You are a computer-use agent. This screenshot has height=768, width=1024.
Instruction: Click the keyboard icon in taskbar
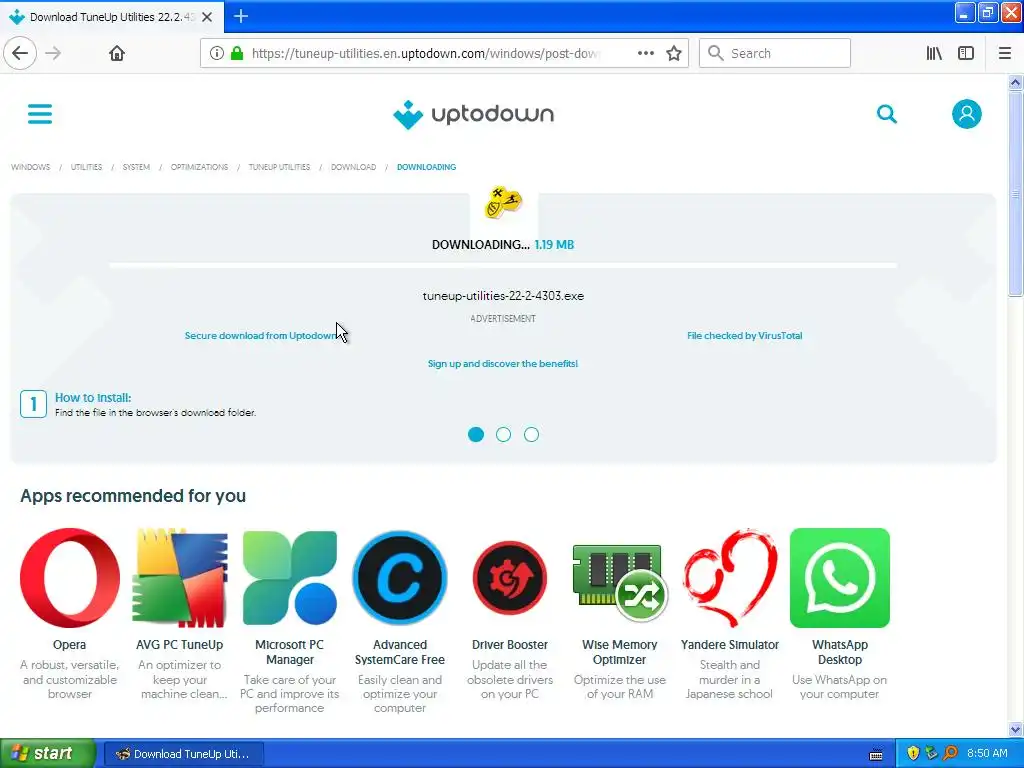tap(876, 755)
